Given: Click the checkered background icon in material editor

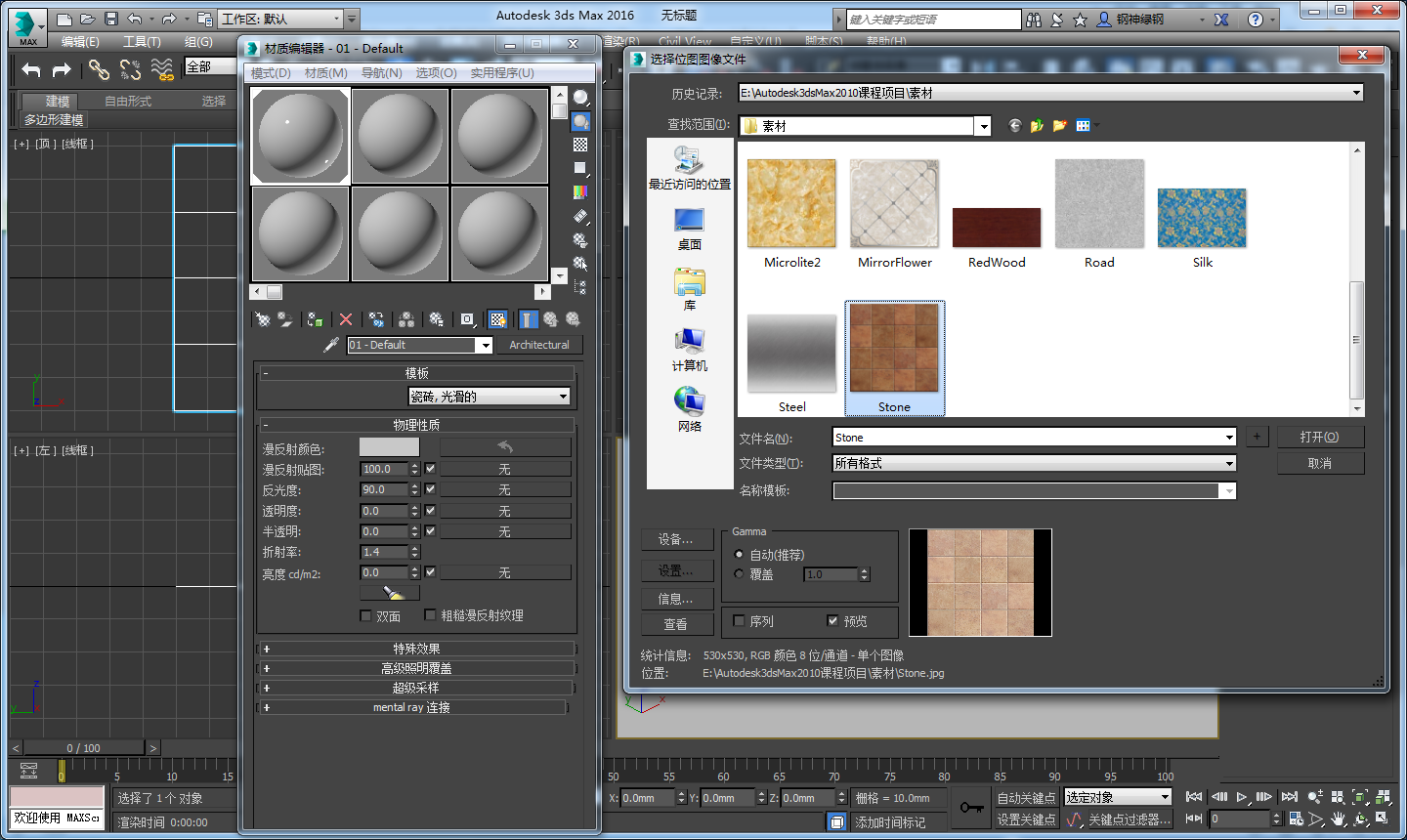Looking at the screenshot, I should 580,145.
